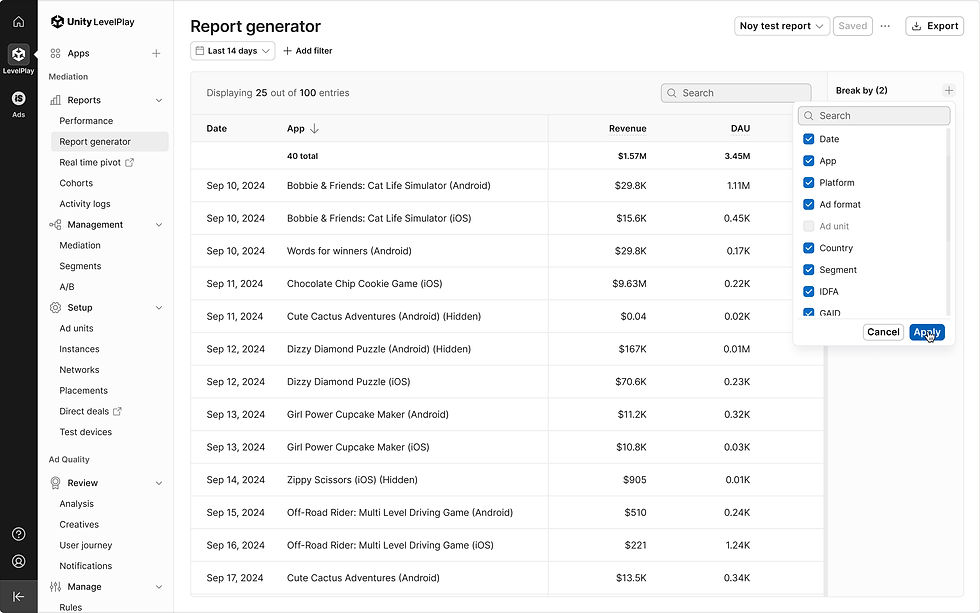Open Performance in the sidebar
The height and width of the screenshot is (613, 980).
click(86, 121)
